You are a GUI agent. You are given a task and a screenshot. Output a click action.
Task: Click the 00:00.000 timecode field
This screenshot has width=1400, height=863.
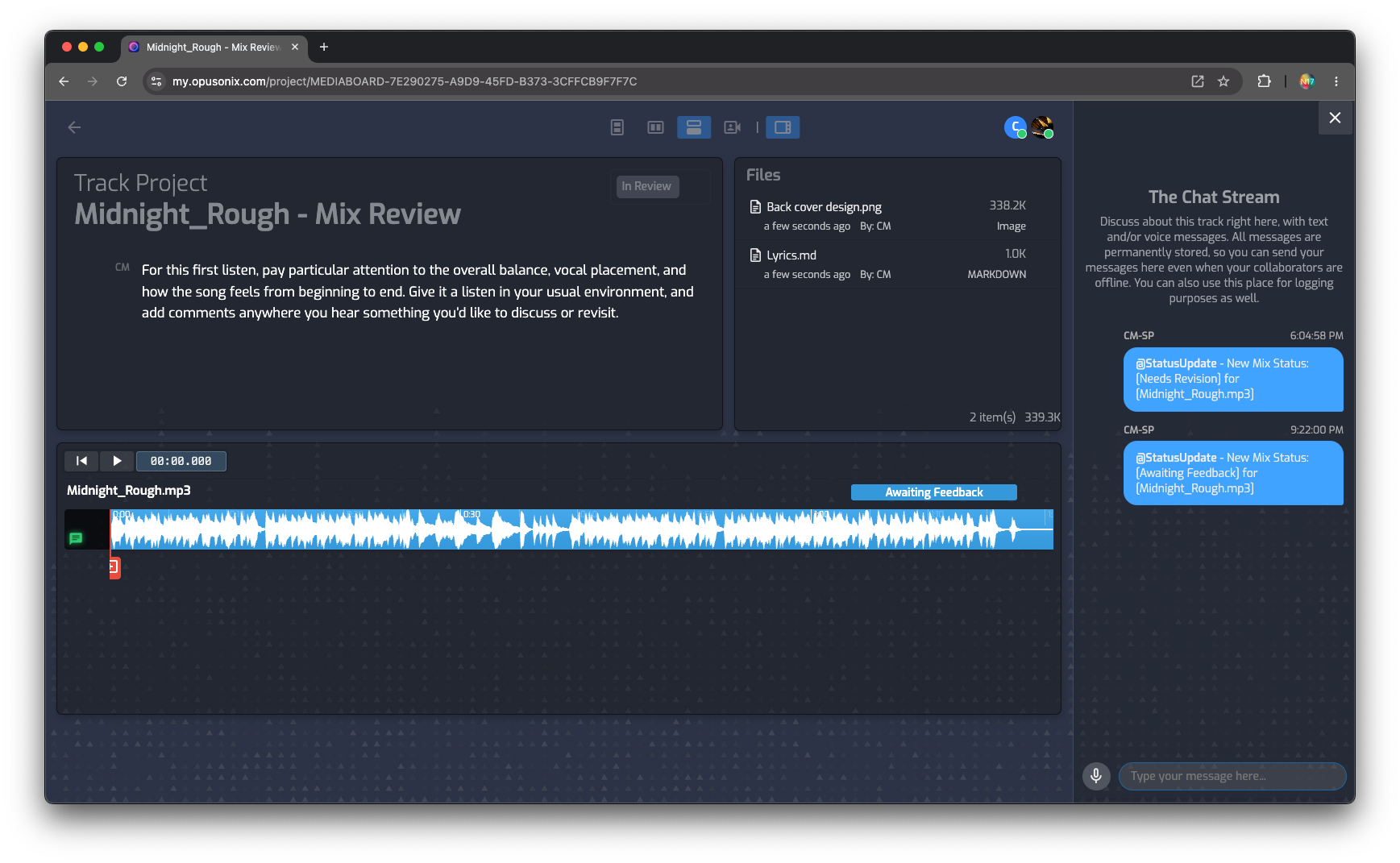(181, 461)
